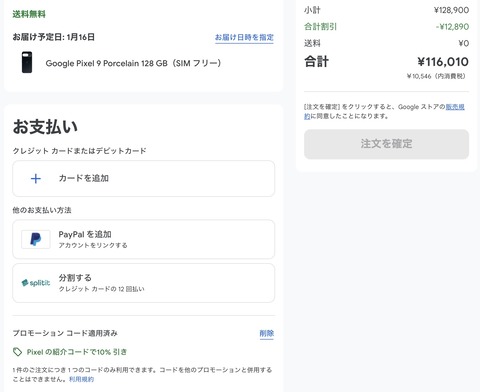Select カードを追加 payment option

point(144,179)
